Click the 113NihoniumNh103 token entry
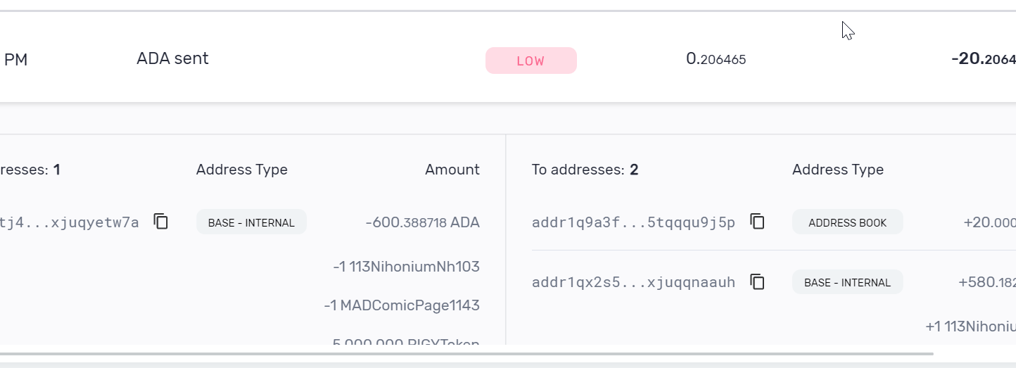The height and width of the screenshot is (368, 1016). pos(406,266)
